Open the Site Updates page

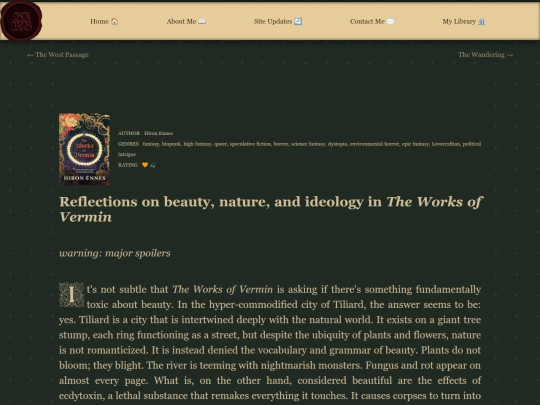pos(278,21)
